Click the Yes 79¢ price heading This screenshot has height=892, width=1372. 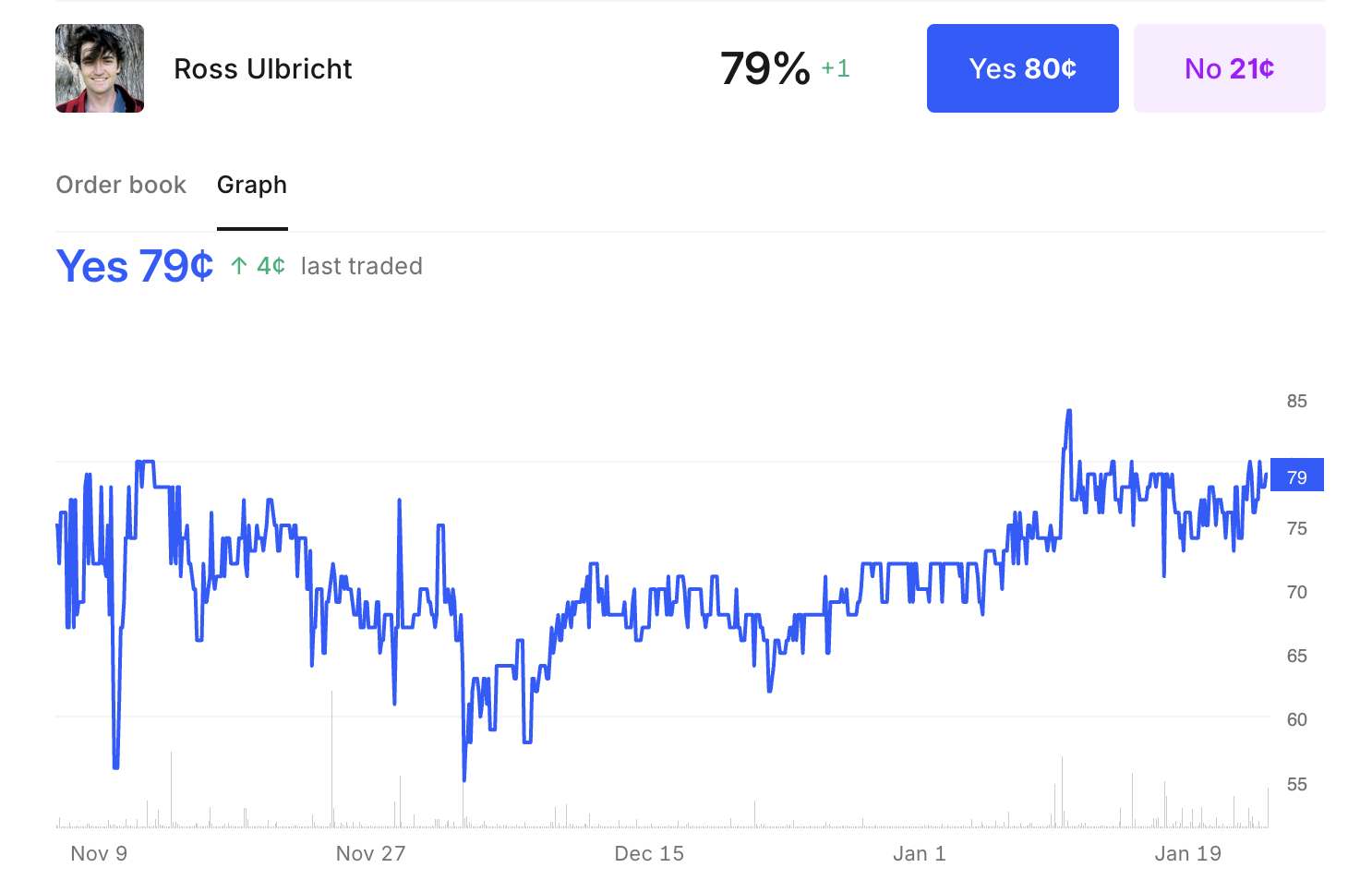(135, 266)
